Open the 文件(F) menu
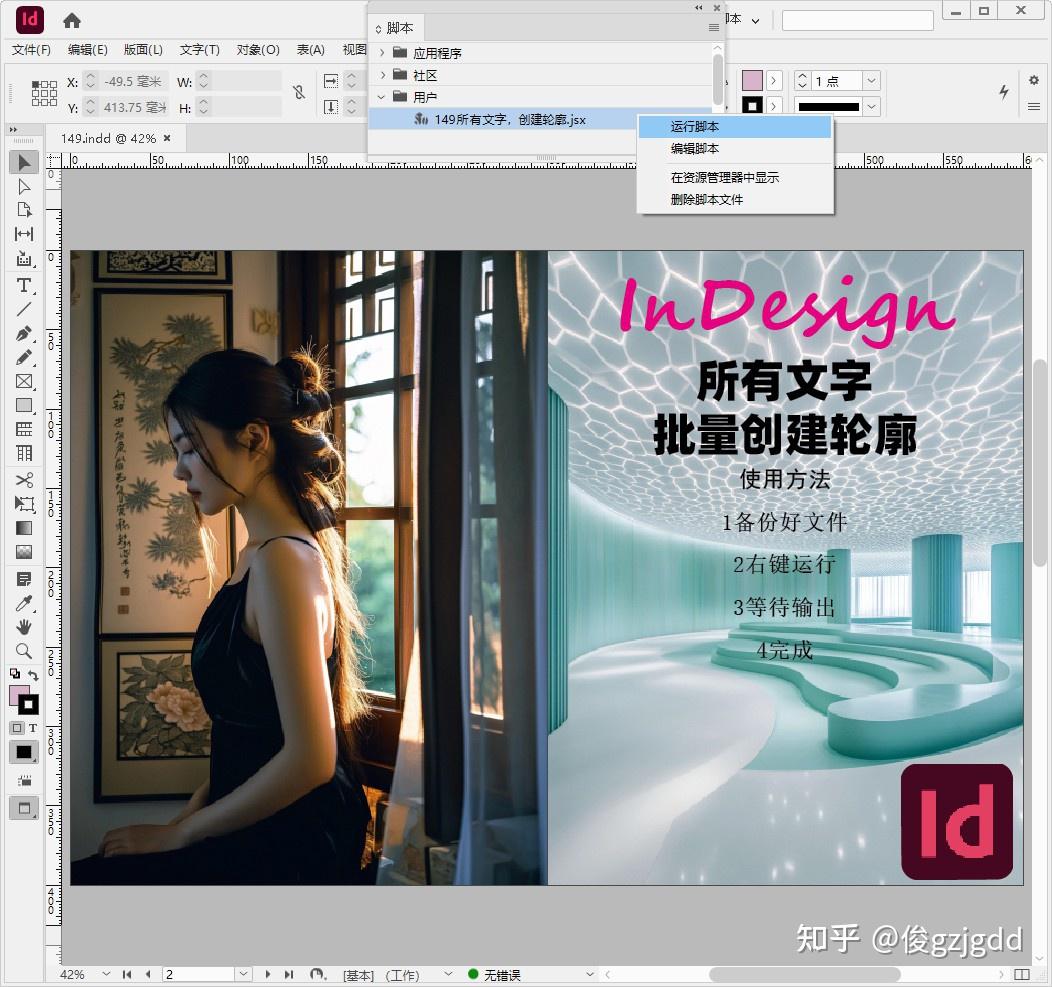The height and width of the screenshot is (987, 1052). pos(31,49)
